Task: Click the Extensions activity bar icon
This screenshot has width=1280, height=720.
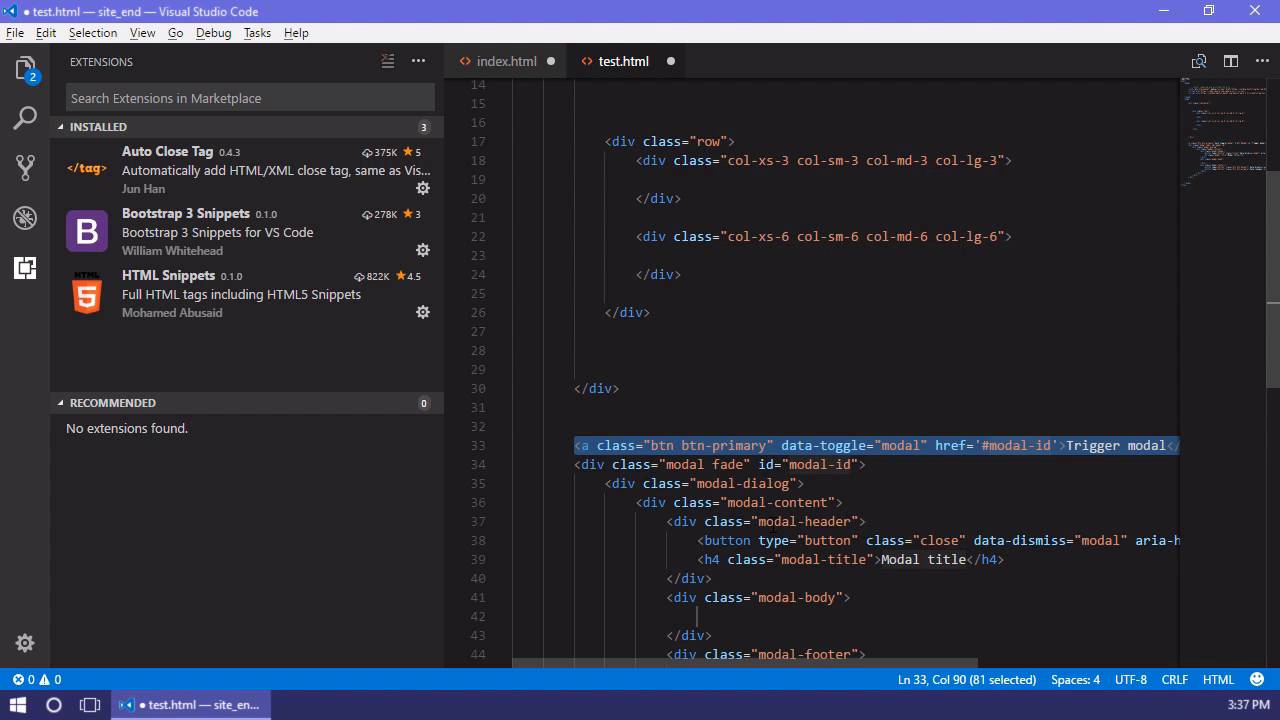Action: (25, 267)
